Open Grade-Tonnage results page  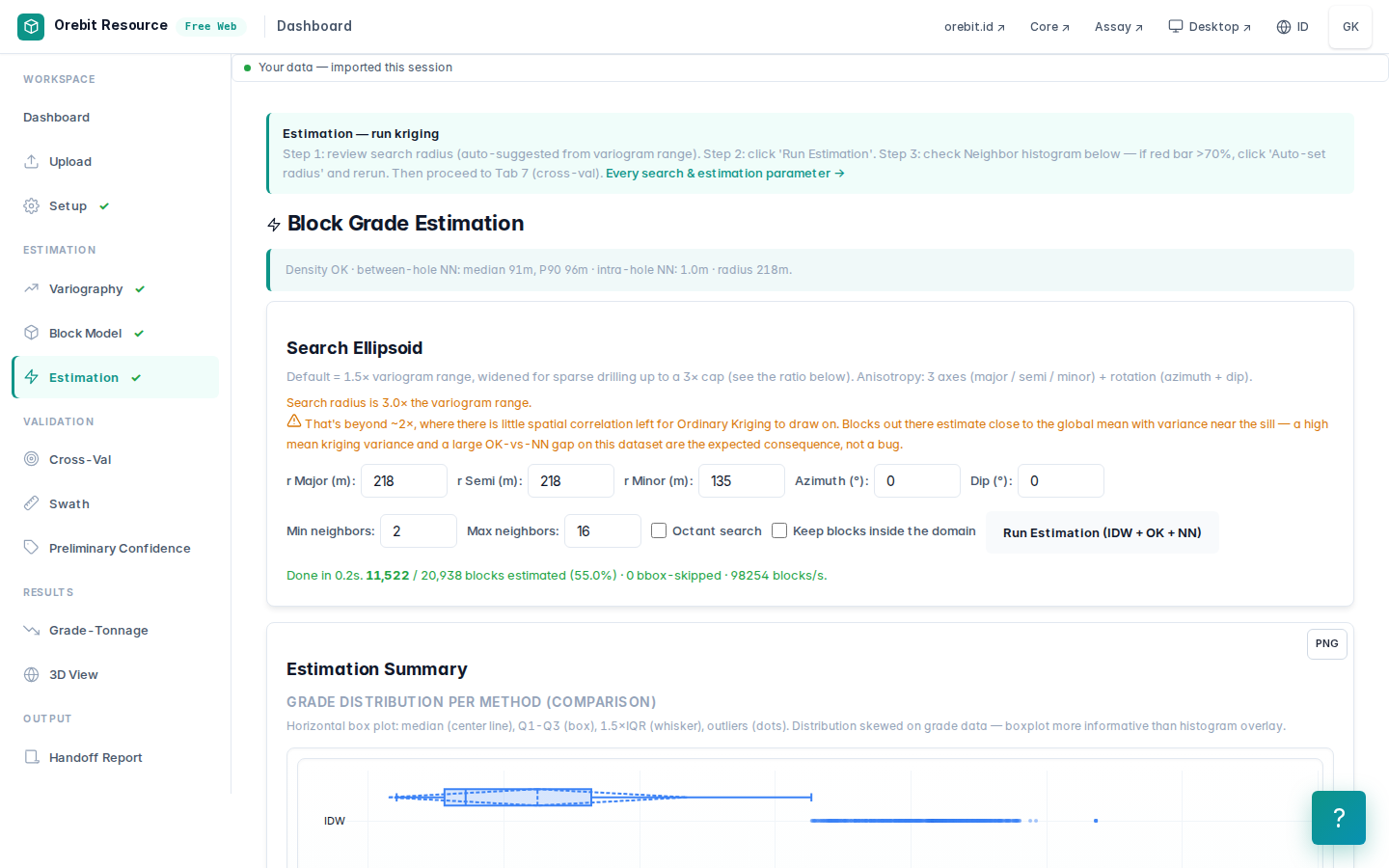[x=115, y=630]
